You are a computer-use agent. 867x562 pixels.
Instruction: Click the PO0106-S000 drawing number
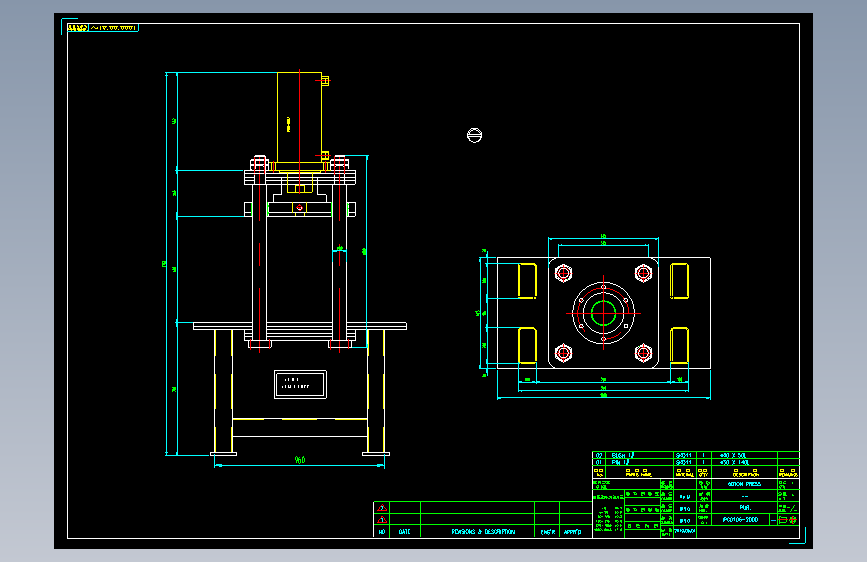pos(740,519)
